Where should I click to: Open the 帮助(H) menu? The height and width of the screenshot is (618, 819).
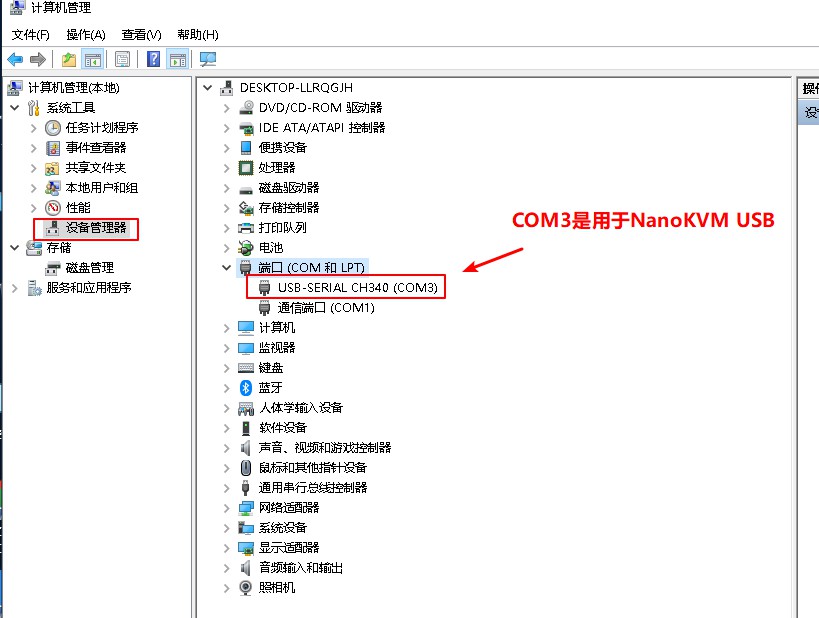click(x=197, y=34)
